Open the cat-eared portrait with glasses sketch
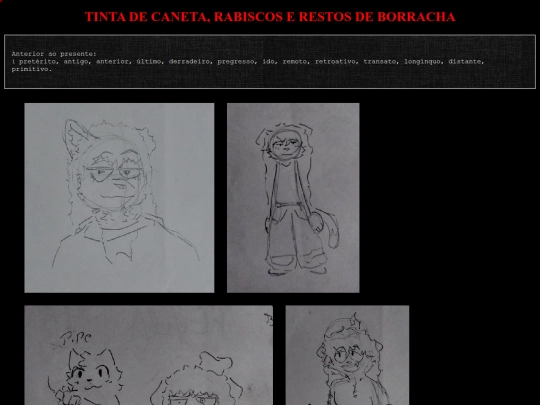Screen dimensions: 540x405 119,198
